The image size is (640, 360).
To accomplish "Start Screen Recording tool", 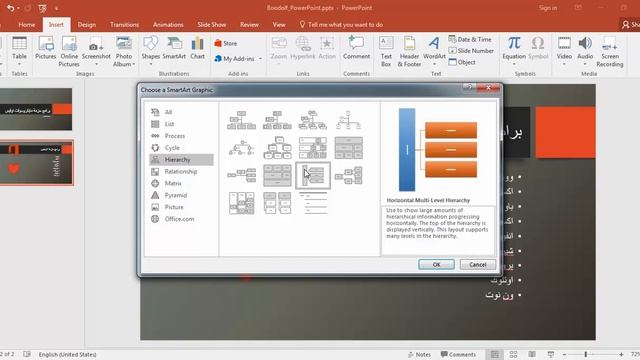I will 610,51.
